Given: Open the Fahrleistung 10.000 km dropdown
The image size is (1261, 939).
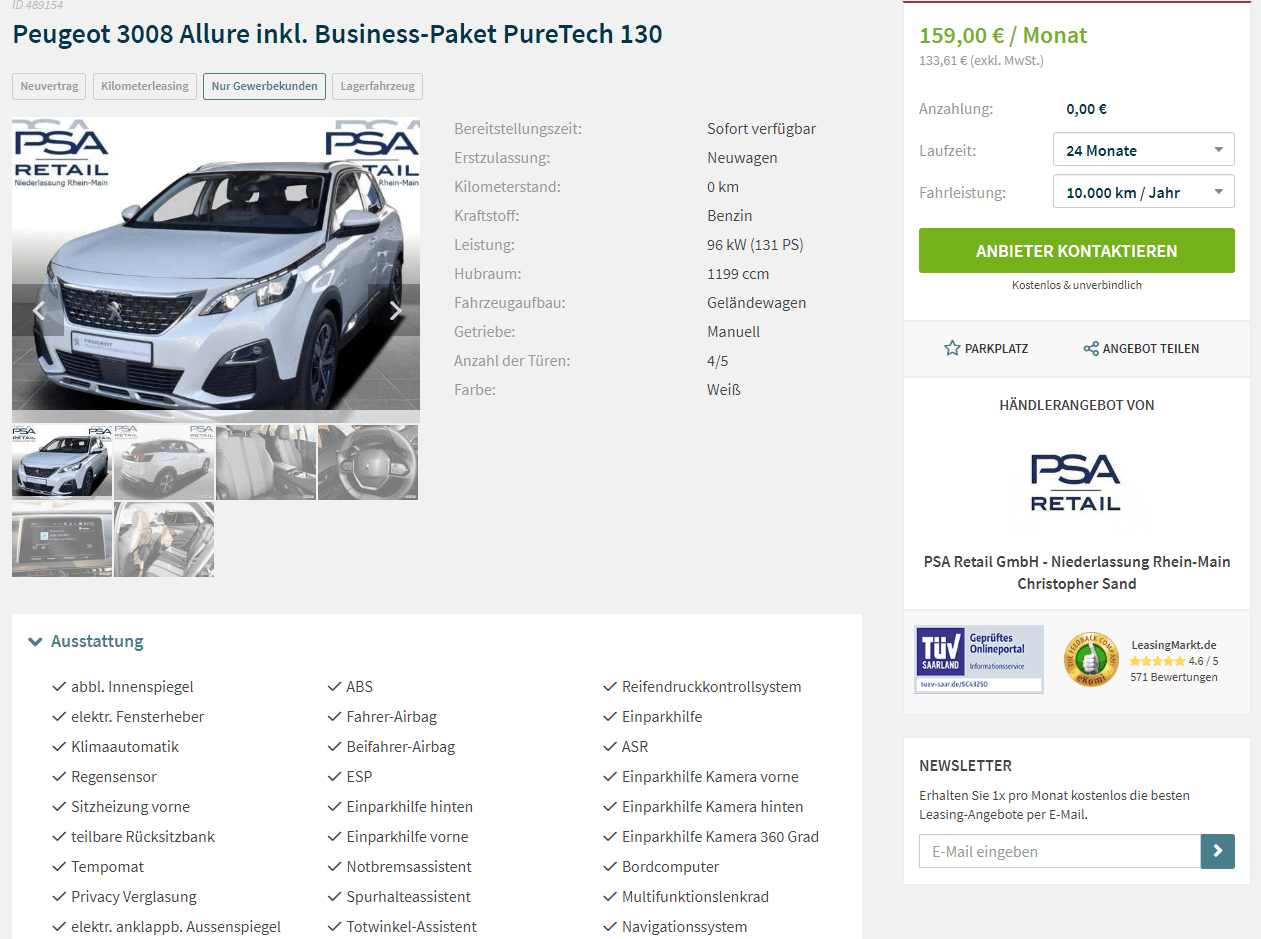Looking at the screenshot, I should 1144,192.
